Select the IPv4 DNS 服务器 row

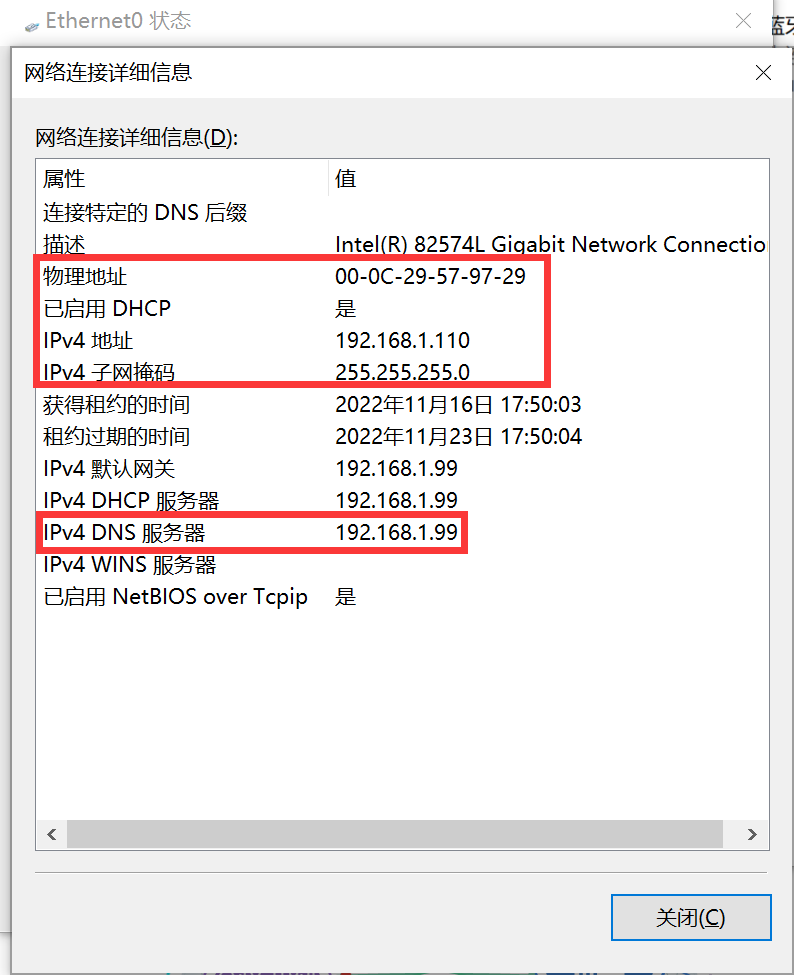tap(124, 533)
